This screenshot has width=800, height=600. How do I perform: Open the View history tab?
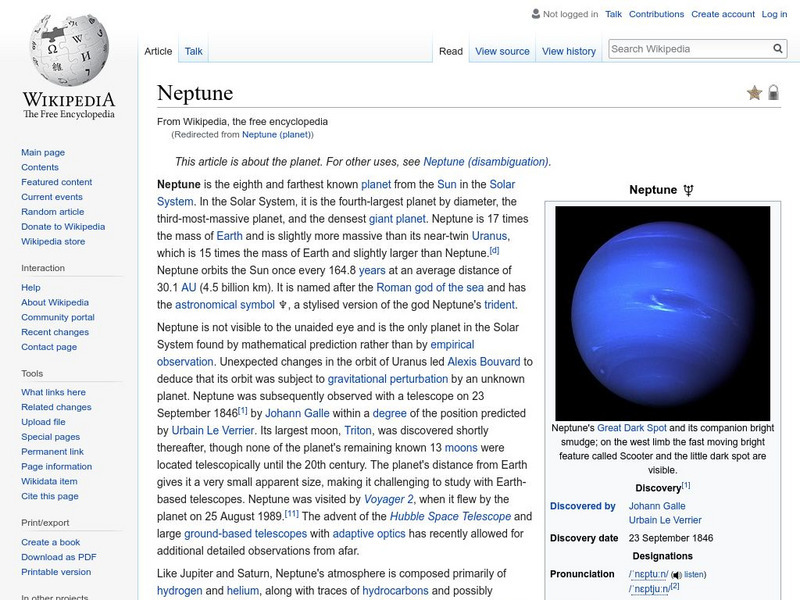(568, 50)
